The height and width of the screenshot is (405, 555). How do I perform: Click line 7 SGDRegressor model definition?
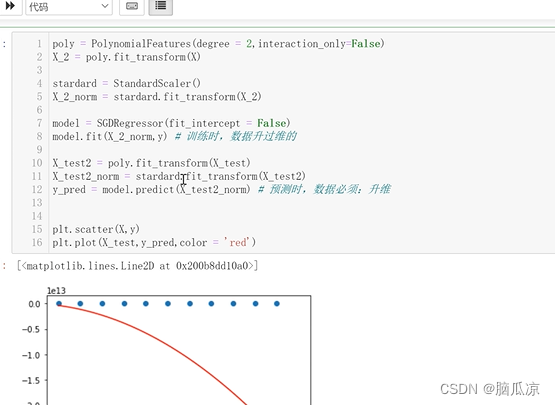(171, 123)
